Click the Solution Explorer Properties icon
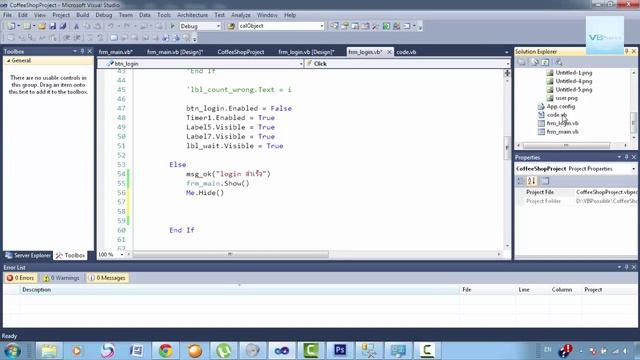Viewport: 640px width, 360px height. pyautogui.click(x=522, y=62)
